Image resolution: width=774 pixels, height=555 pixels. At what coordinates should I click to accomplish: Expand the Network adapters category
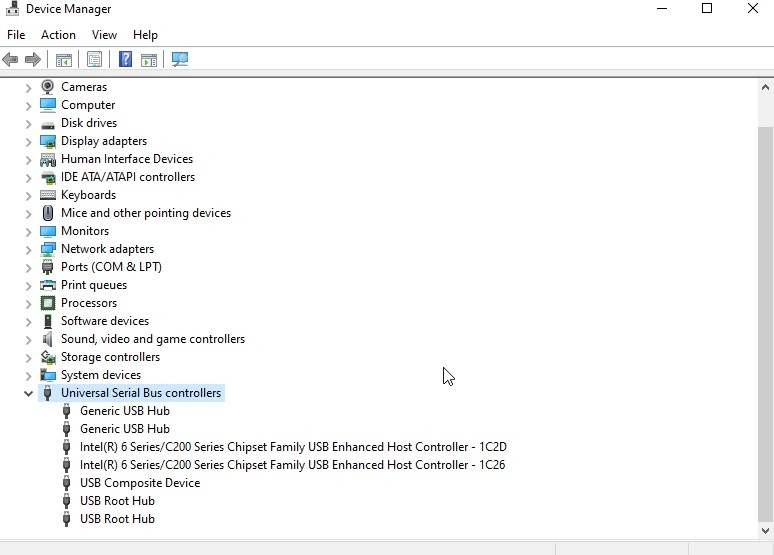tap(28, 250)
